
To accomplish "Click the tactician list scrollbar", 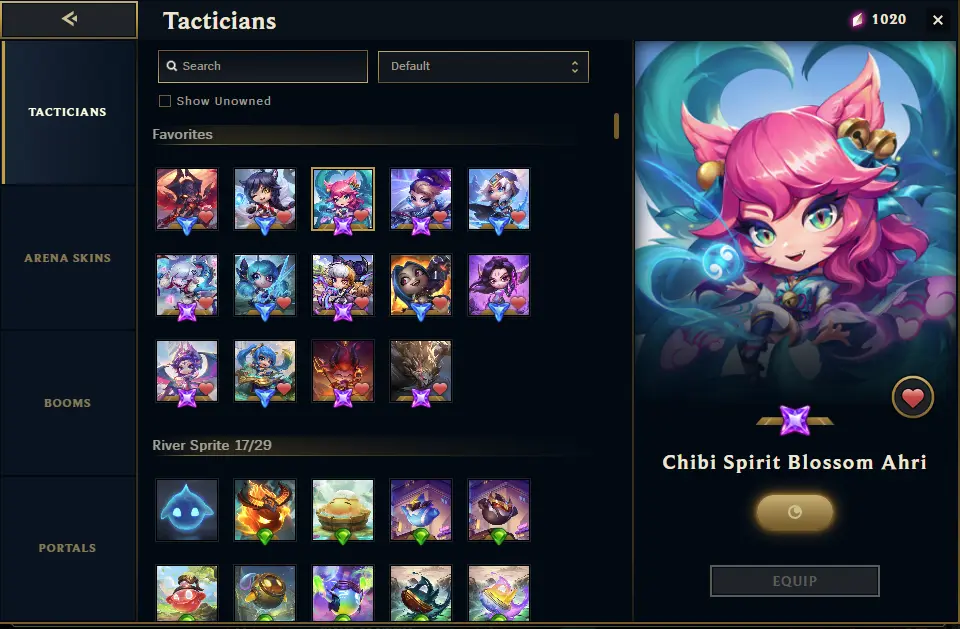I will 616,126.
